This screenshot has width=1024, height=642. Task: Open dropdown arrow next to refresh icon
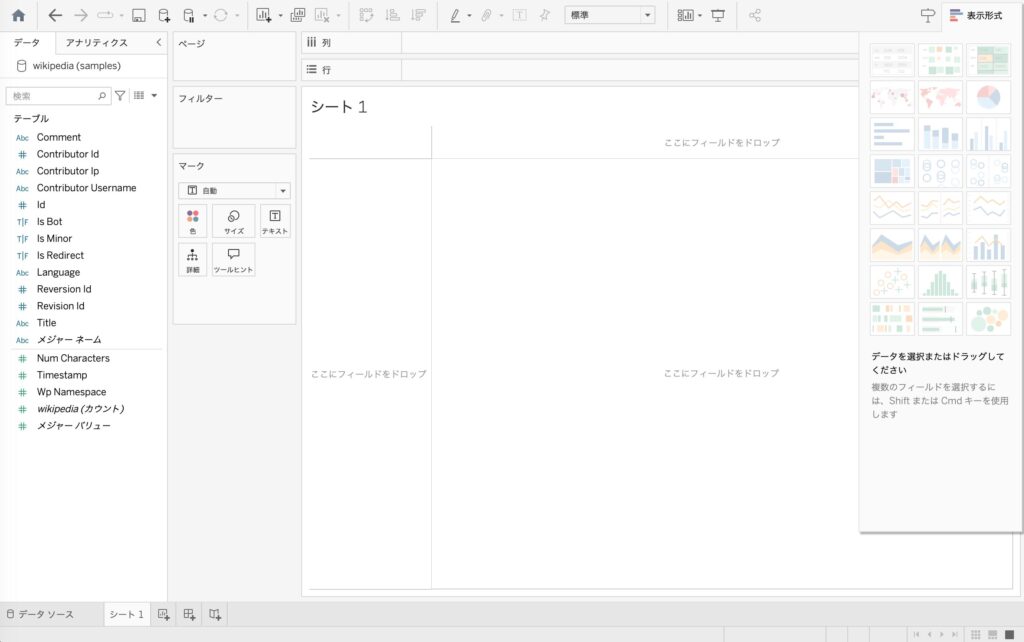[x=237, y=15]
